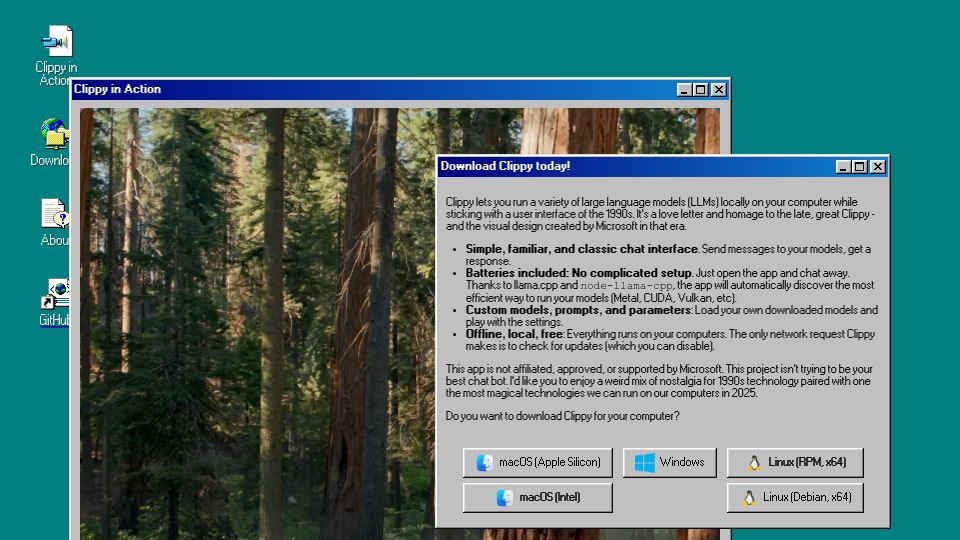Click the bold 'Batteries included: No complicated setup' text
The image size is (960, 540).
(579, 273)
